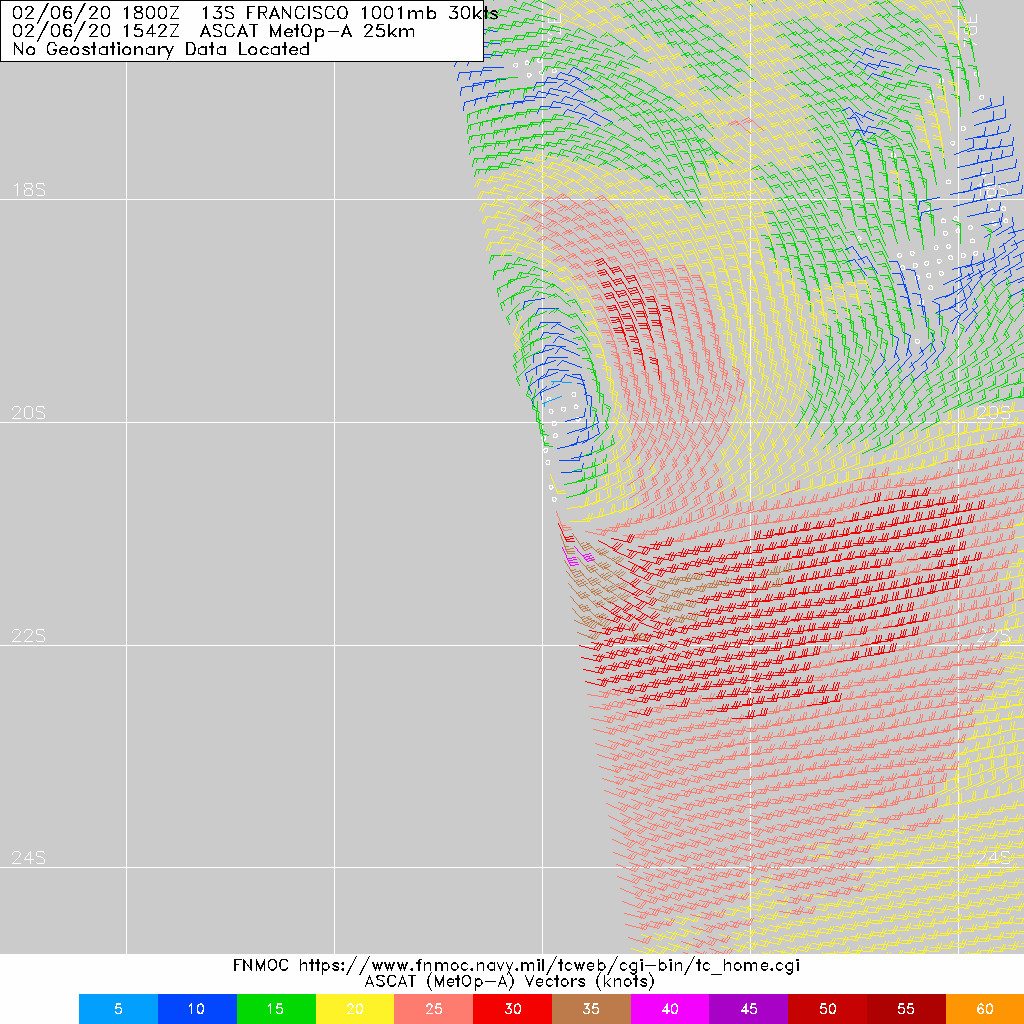Click the magenta 40-knot wind barbs
The height and width of the screenshot is (1024, 1024).
click(x=577, y=556)
